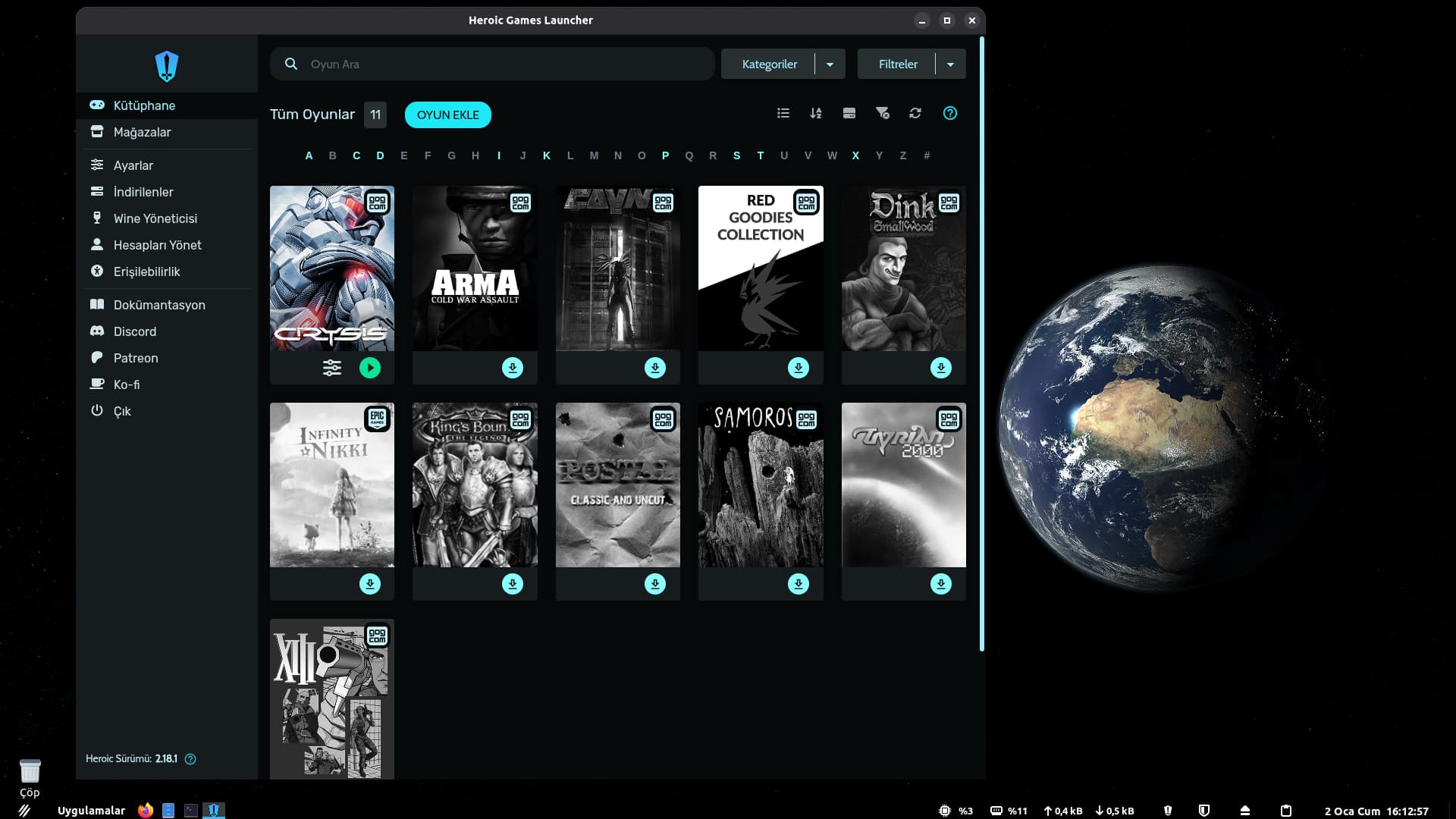Click the refresh library icon
The width and height of the screenshot is (1456, 819).
pos(915,113)
